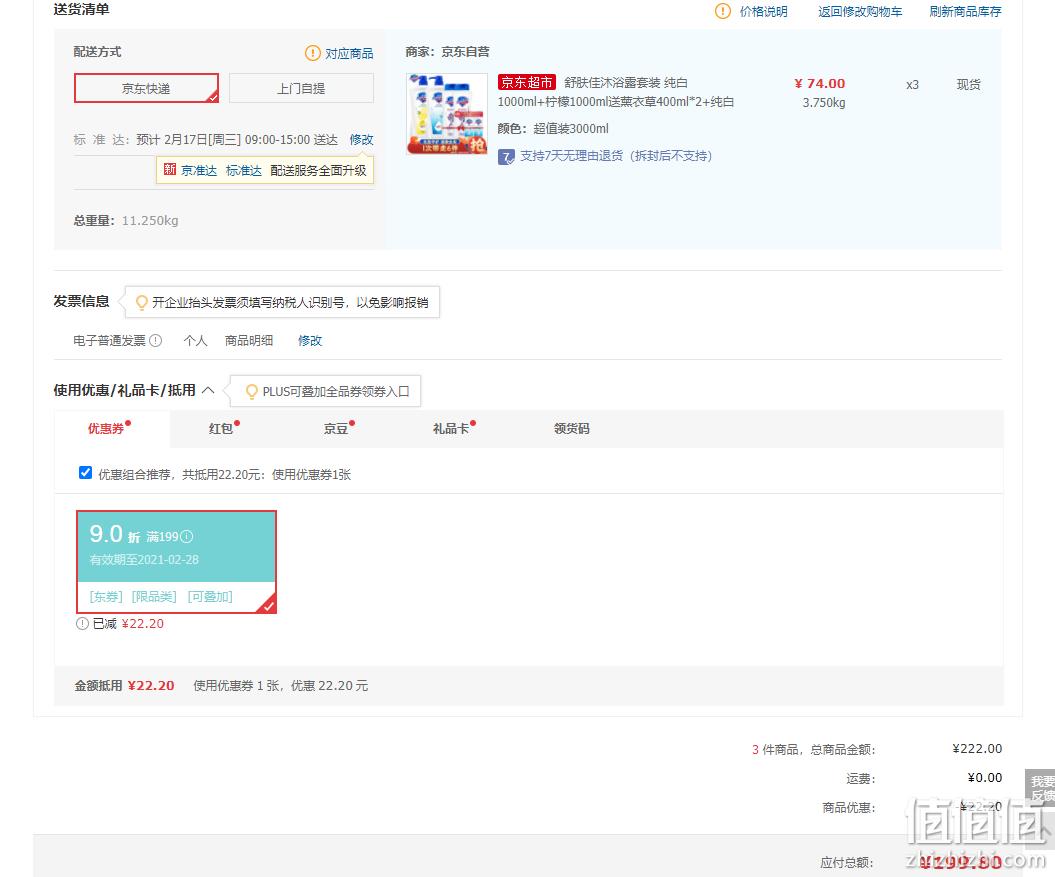Click the 现货 stock status
This screenshot has height=877, width=1055.
pyautogui.click(x=968, y=84)
